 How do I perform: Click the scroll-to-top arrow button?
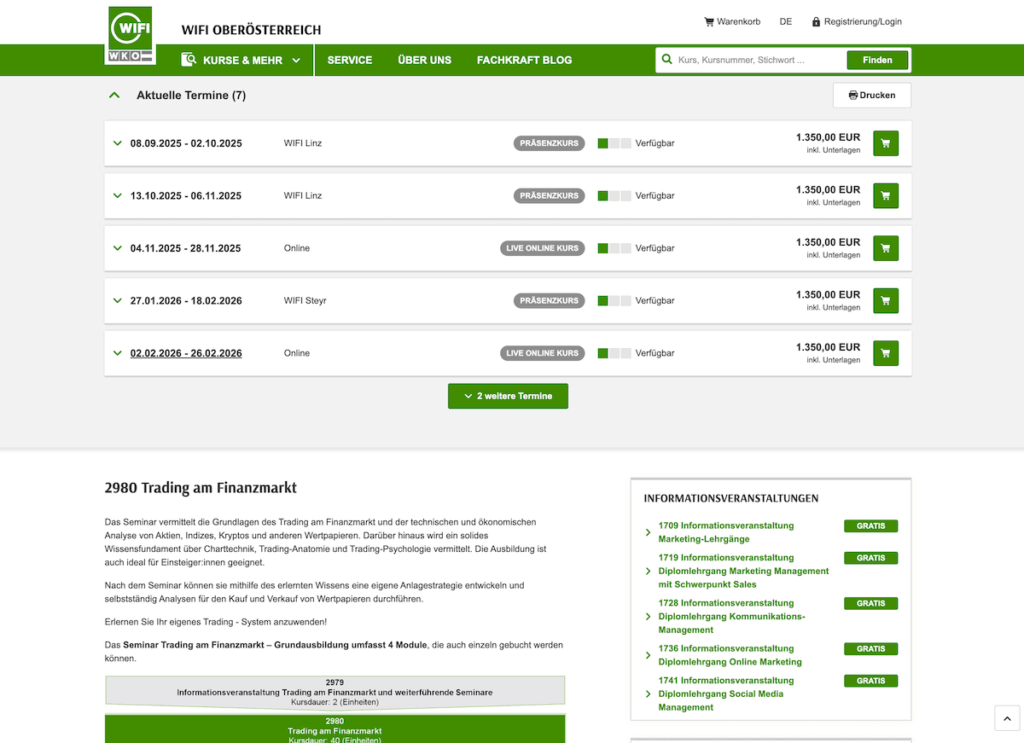click(1007, 718)
